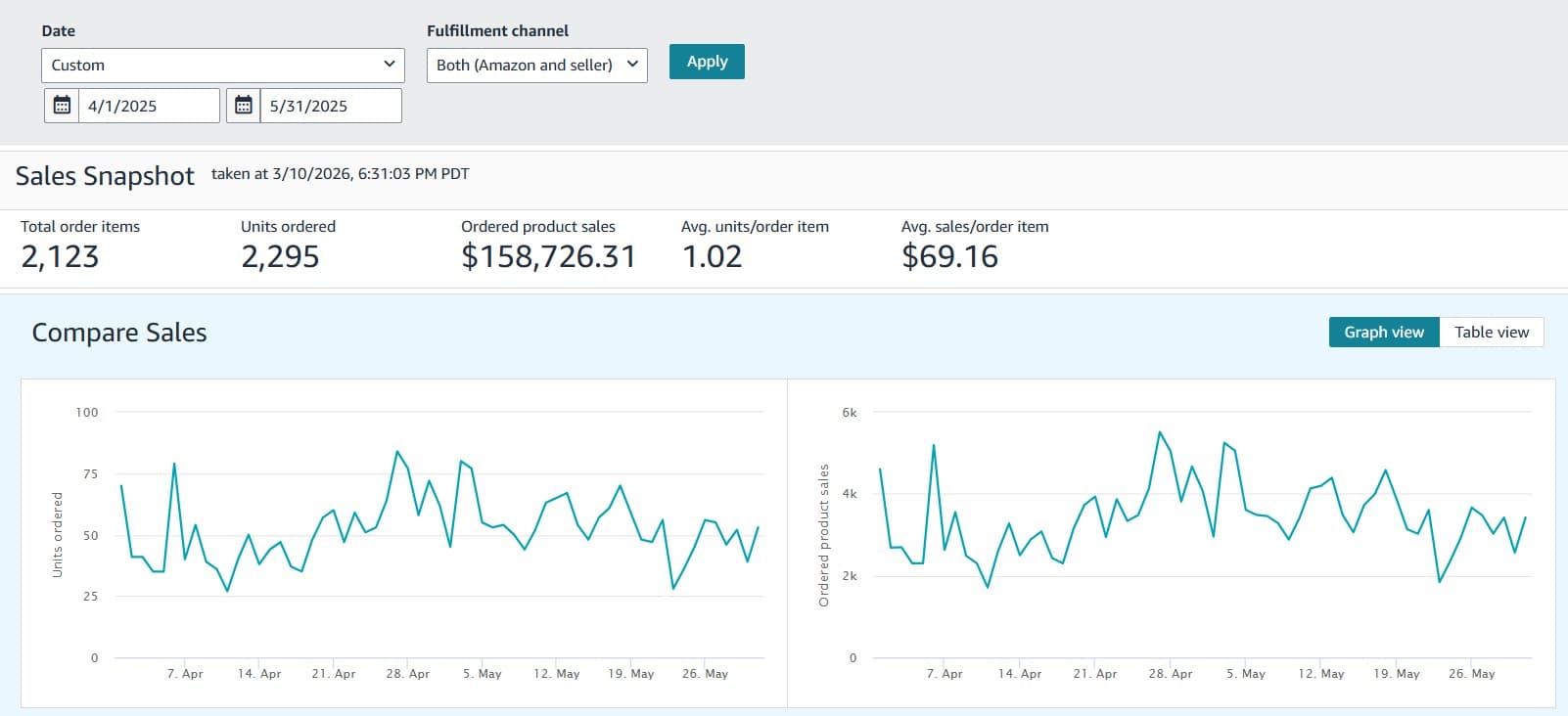Select the Total order items value 2,123

pos(60,256)
